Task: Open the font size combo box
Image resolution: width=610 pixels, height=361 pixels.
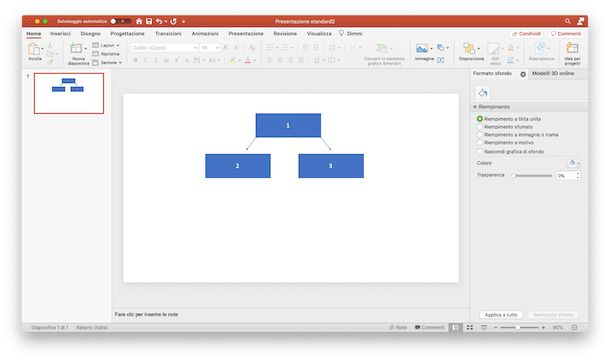Action: tap(210, 47)
